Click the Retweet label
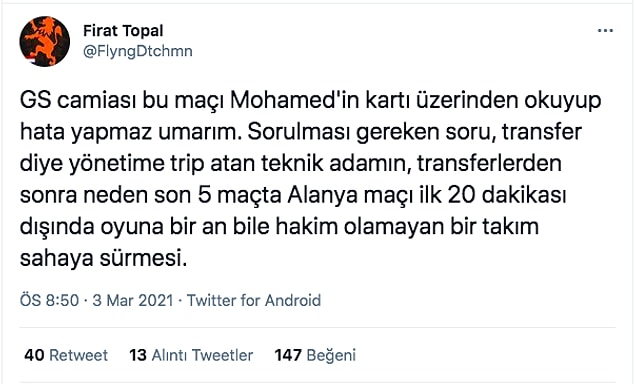 coord(79,355)
